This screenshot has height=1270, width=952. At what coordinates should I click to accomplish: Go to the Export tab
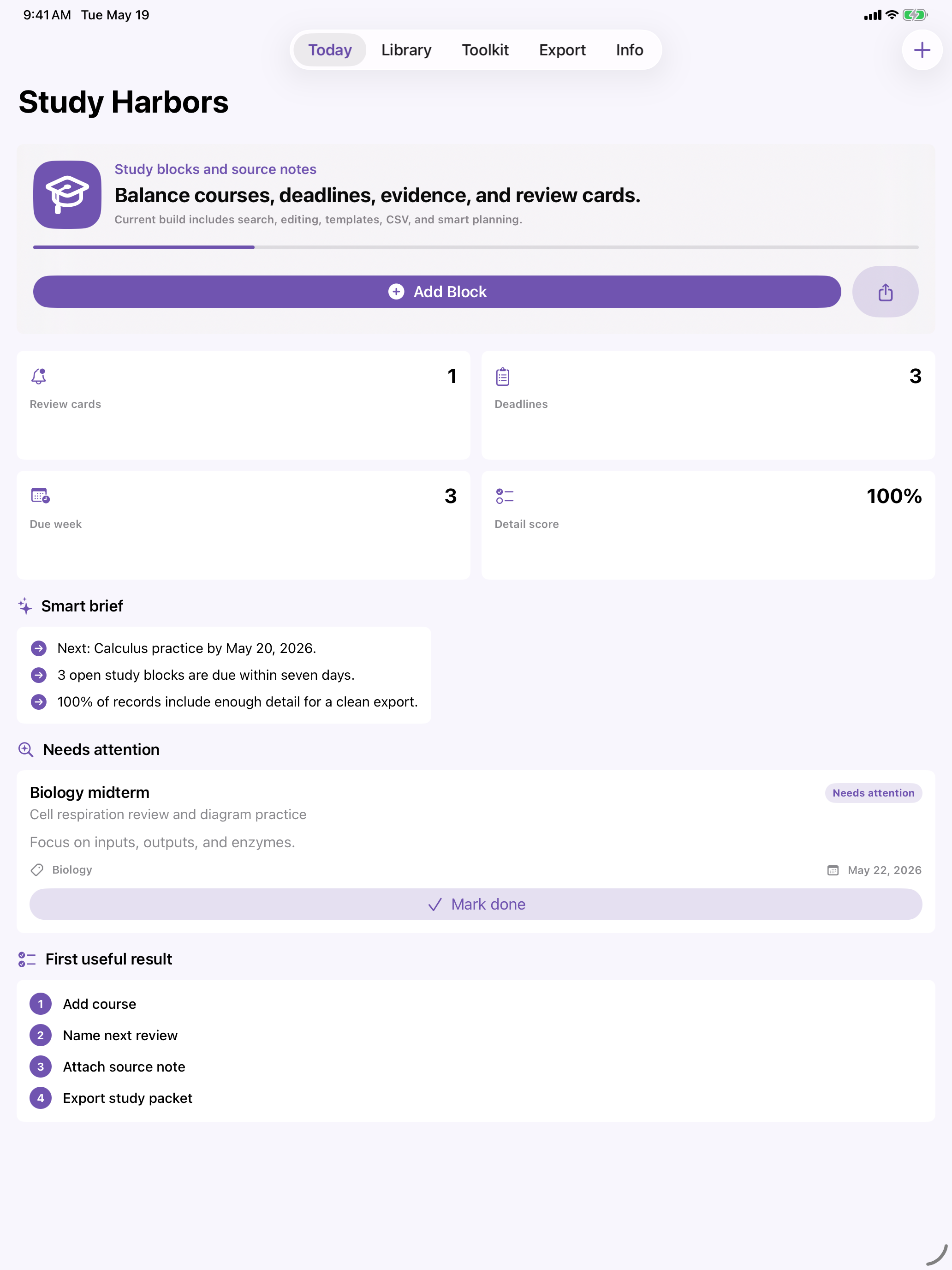click(562, 50)
